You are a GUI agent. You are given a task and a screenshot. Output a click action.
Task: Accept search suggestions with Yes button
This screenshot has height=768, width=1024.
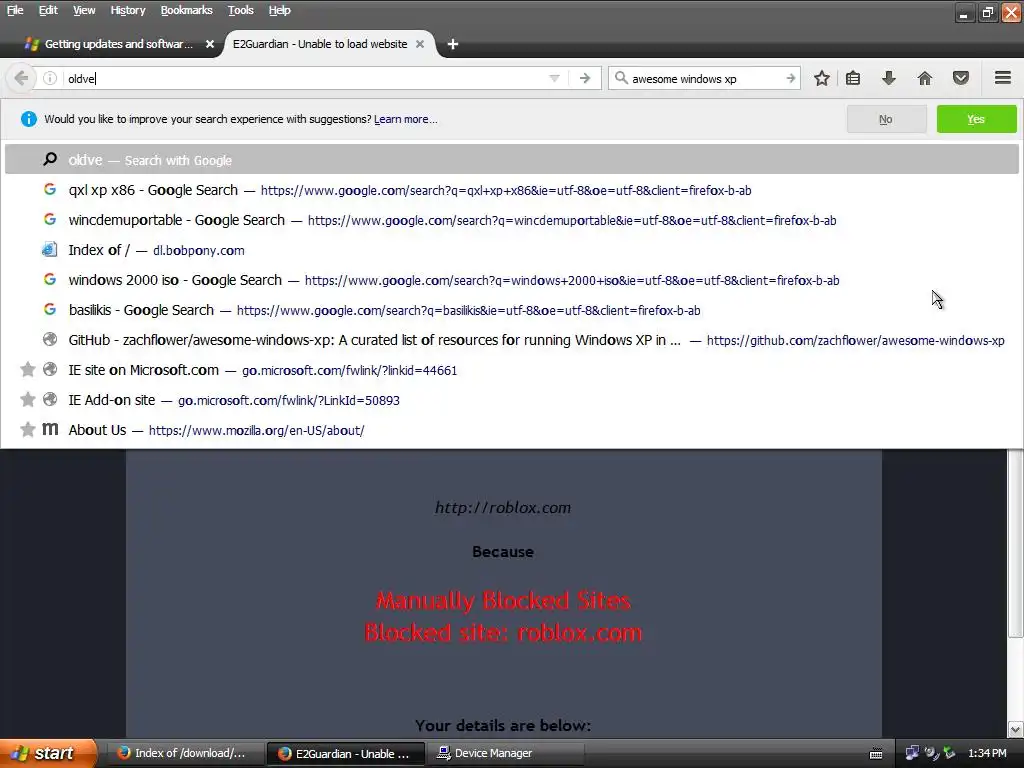click(x=976, y=119)
